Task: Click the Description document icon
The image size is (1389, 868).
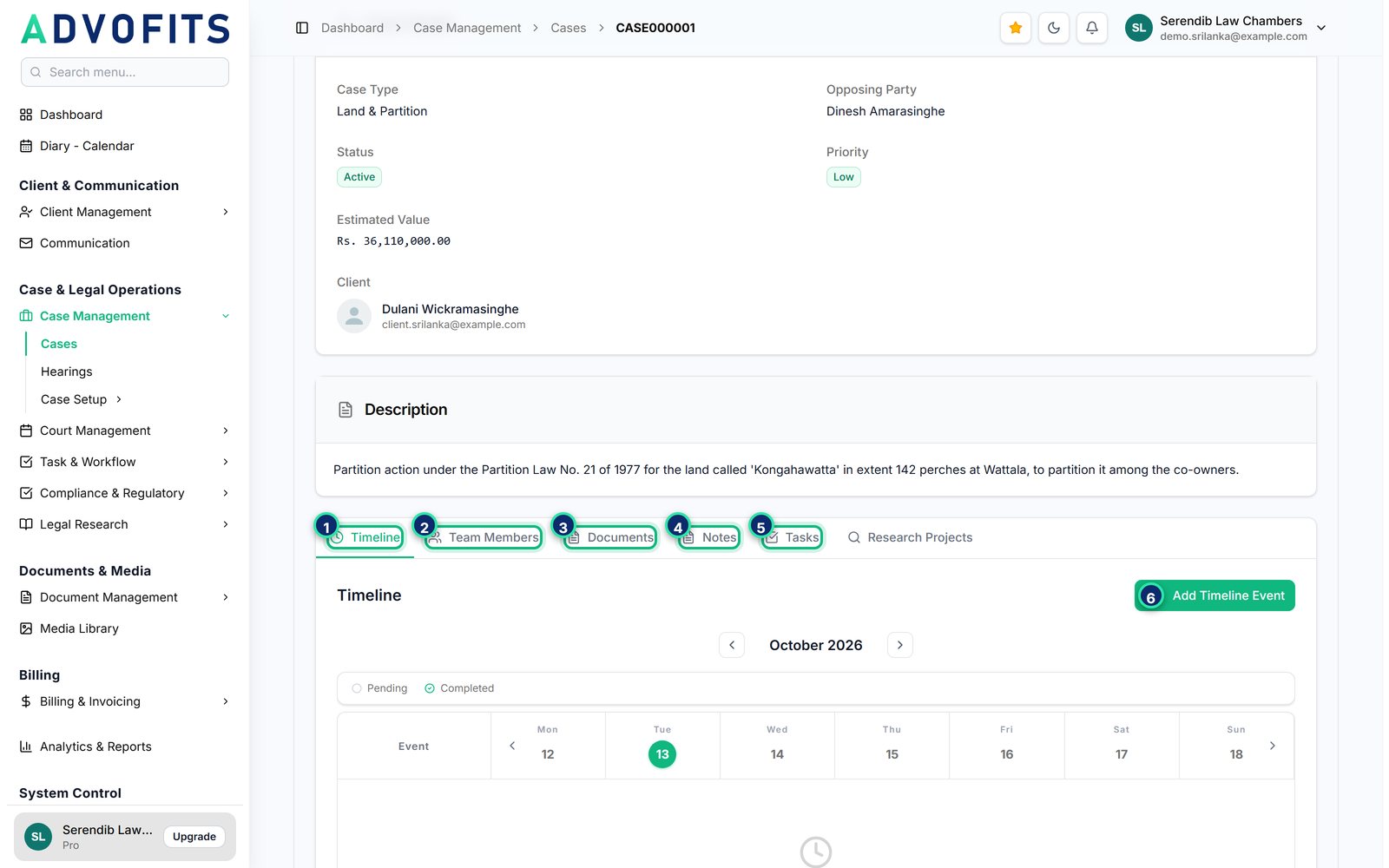Action: pos(346,410)
